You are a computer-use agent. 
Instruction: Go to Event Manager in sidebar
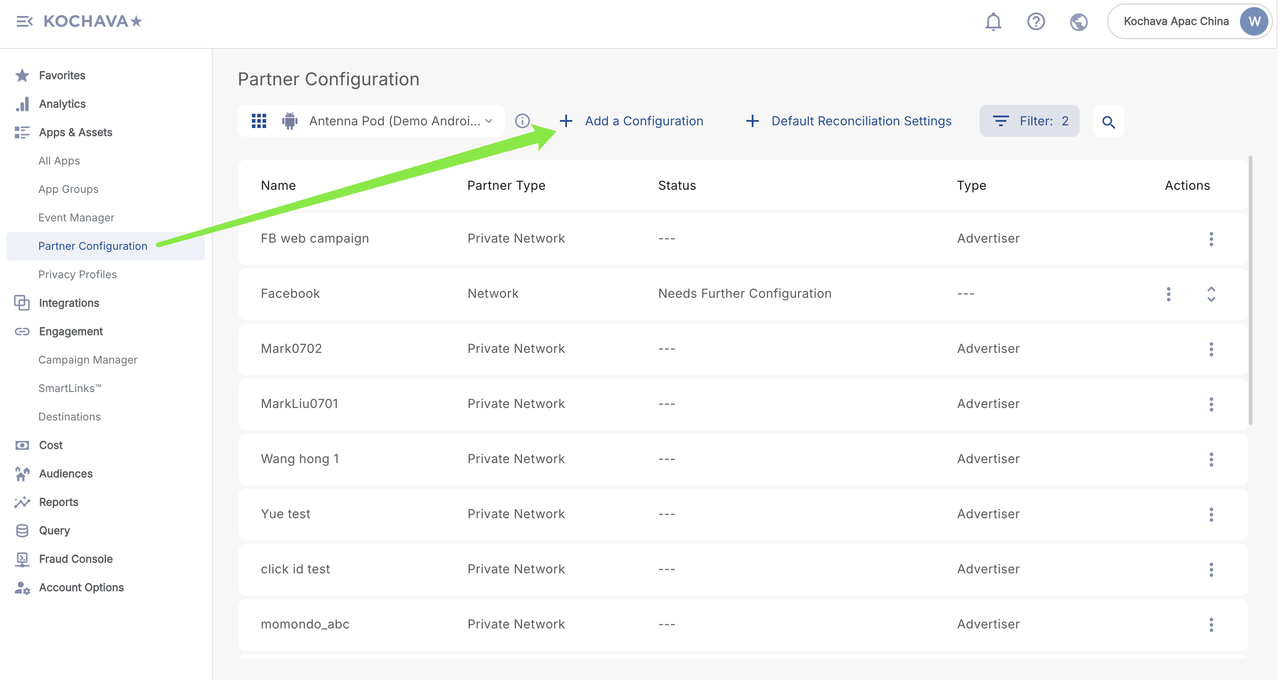[x=76, y=217]
